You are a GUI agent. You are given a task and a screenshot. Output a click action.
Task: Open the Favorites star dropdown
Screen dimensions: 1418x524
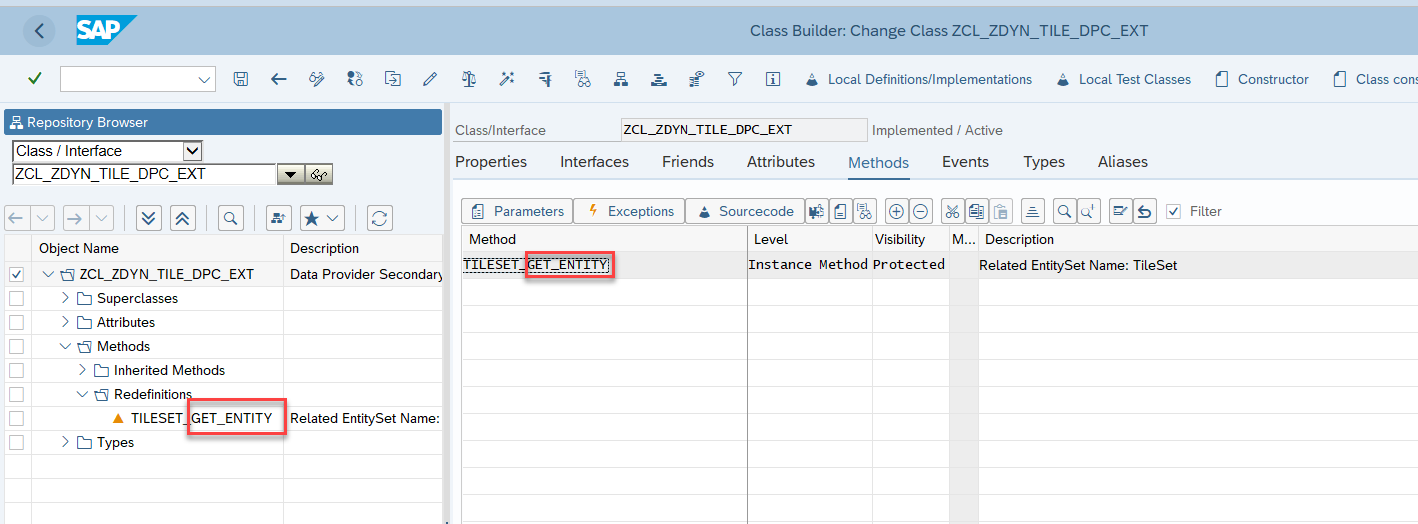coord(322,218)
